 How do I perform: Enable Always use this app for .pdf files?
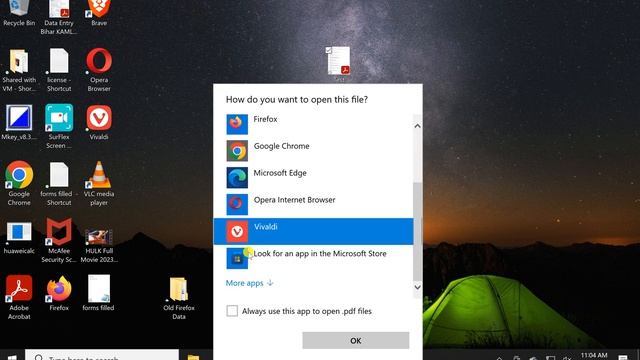coord(232,311)
